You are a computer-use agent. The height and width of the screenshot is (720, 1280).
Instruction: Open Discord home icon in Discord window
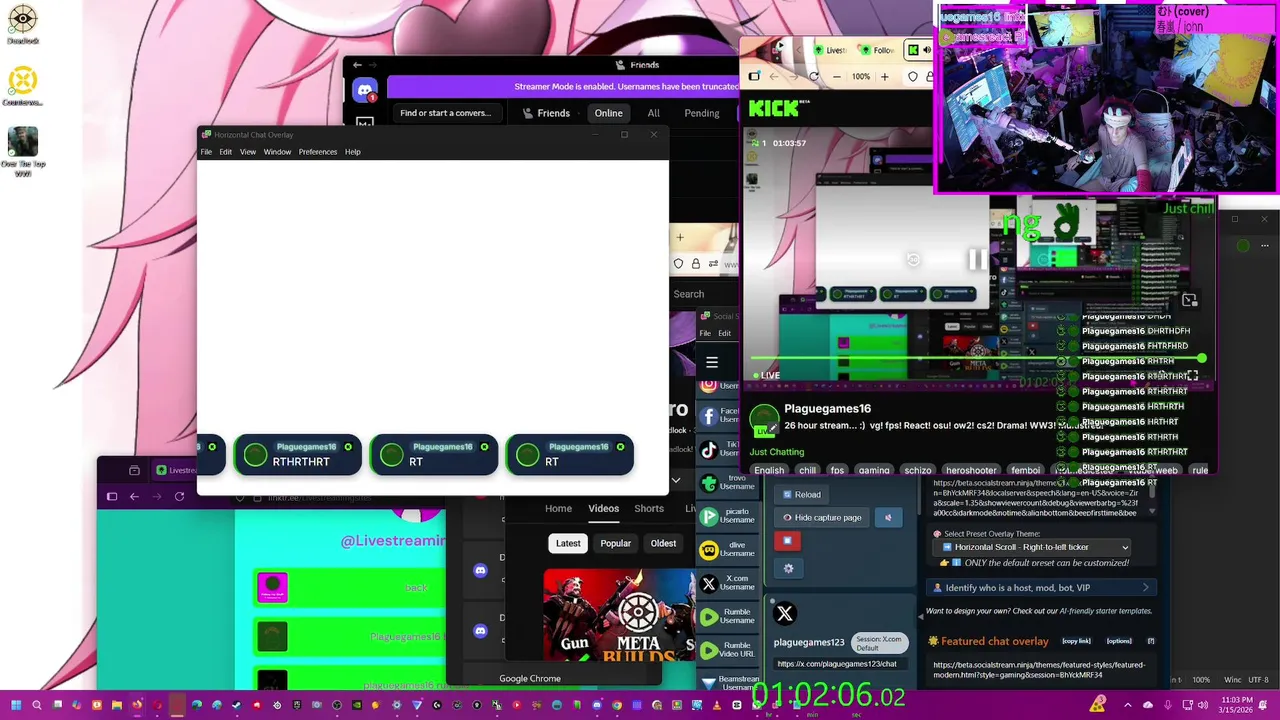click(x=365, y=90)
